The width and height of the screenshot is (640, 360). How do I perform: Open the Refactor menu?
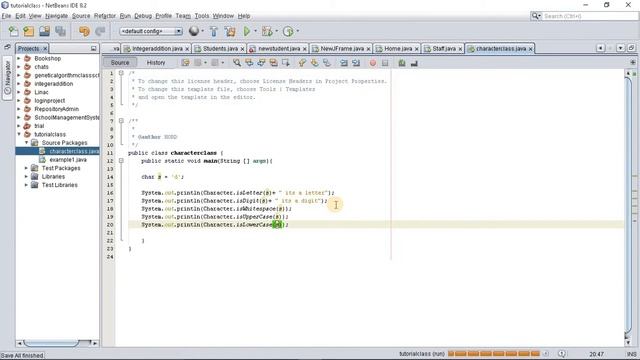tap(105, 16)
